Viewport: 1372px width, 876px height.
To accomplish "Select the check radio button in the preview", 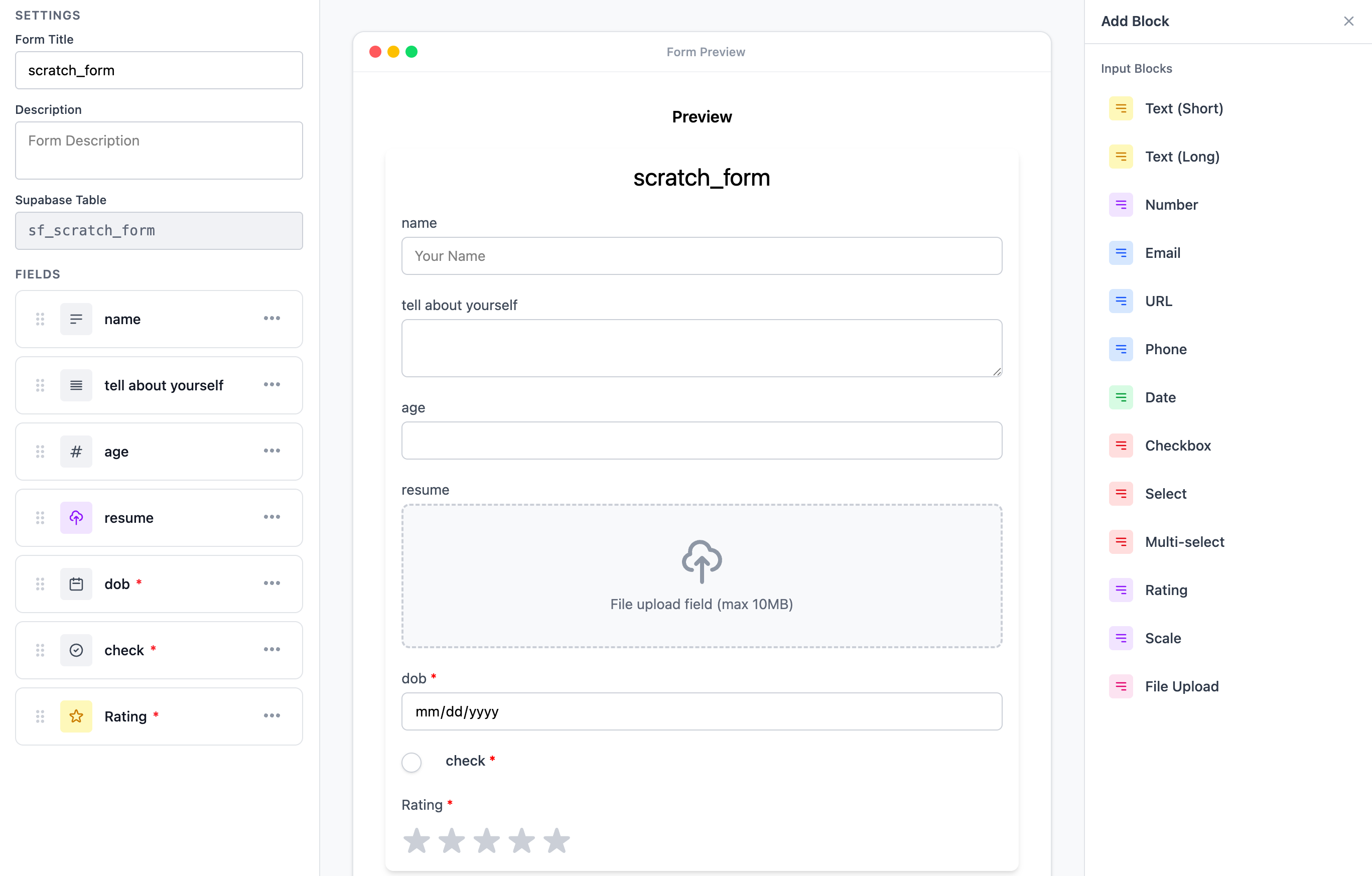I will [411, 762].
